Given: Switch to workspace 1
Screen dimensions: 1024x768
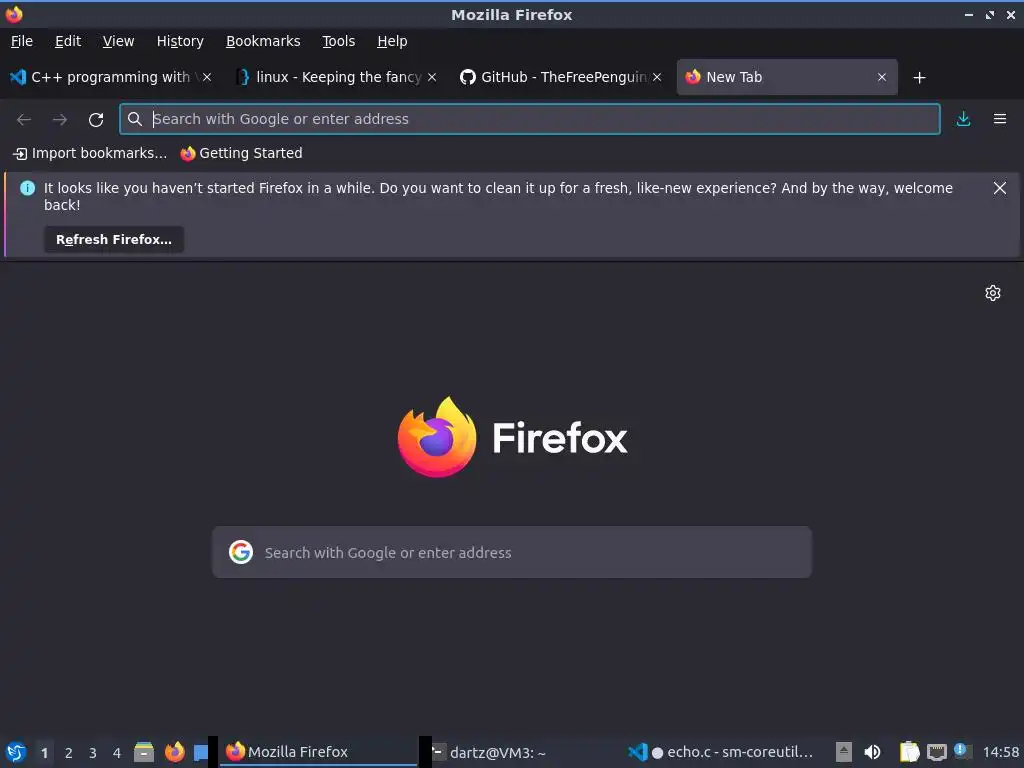Looking at the screenshot, I should point(44,753).
